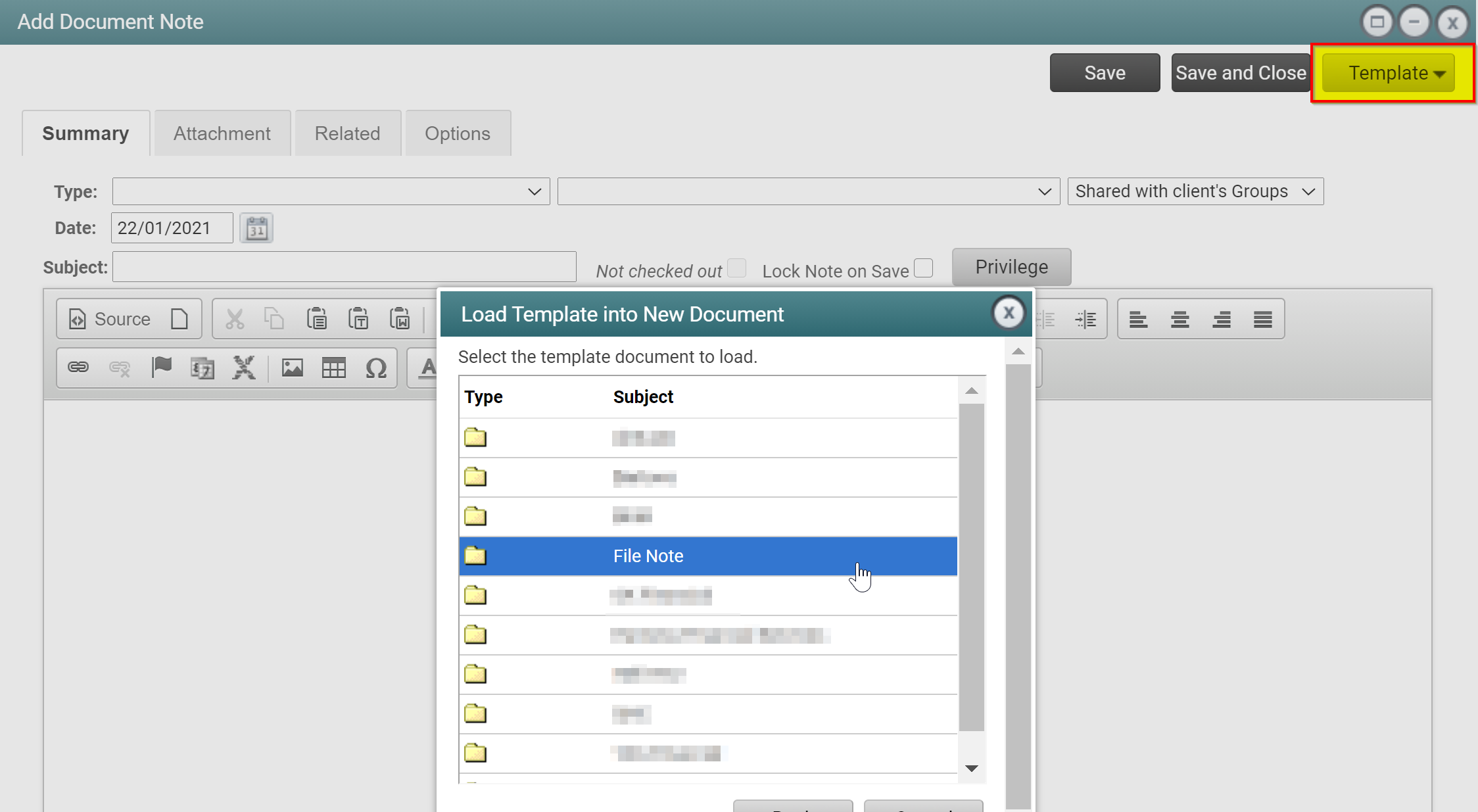Center align text via toolbar icon
This screenshot has height=812, width=1478.
point(1180,320)
